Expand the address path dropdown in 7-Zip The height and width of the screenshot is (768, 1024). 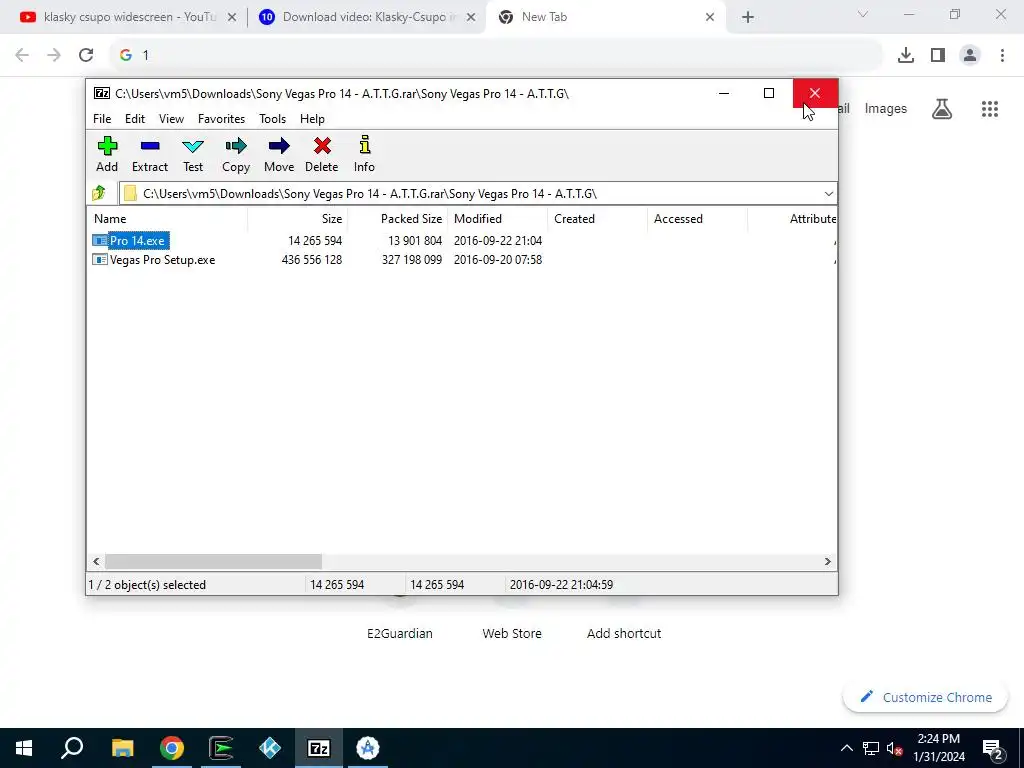828,194
